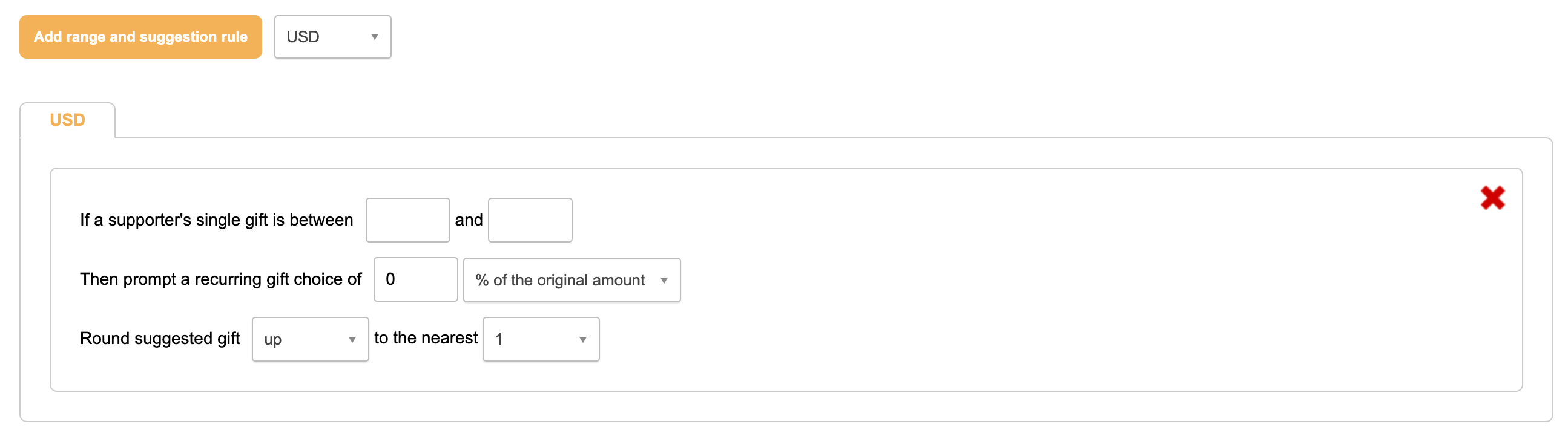
Task: Click the 'Round suggested gift' label
Action: (159, 338)
